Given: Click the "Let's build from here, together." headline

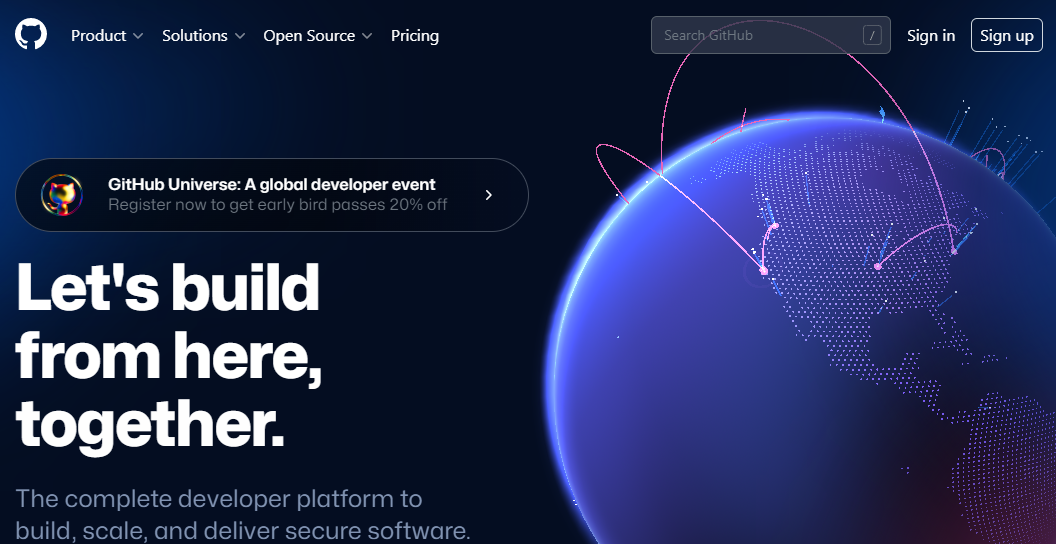Looking at the screenshot, I should tap(168, 355).
